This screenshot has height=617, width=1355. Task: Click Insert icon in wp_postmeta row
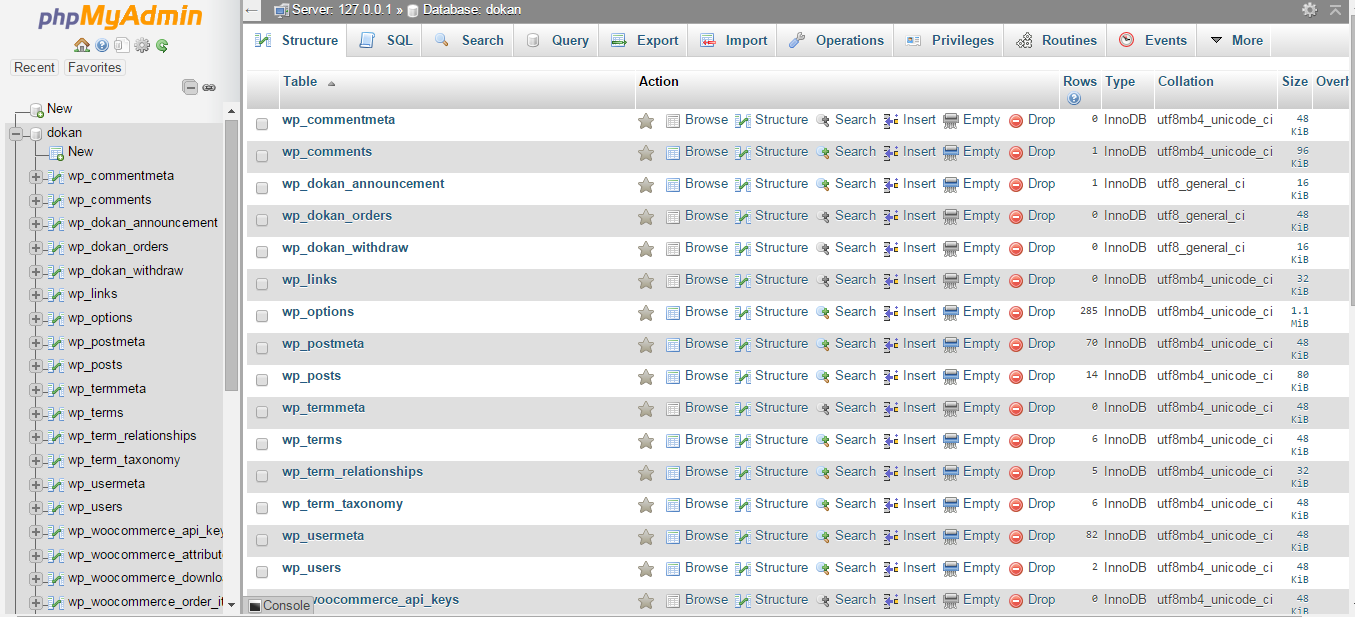(x=891, y=345)
